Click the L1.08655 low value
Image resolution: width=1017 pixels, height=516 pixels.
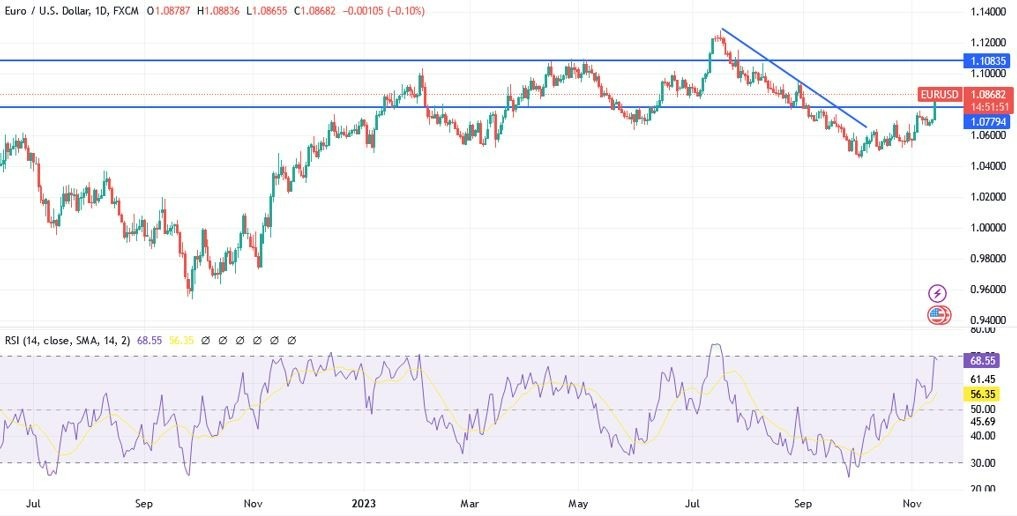269,11
